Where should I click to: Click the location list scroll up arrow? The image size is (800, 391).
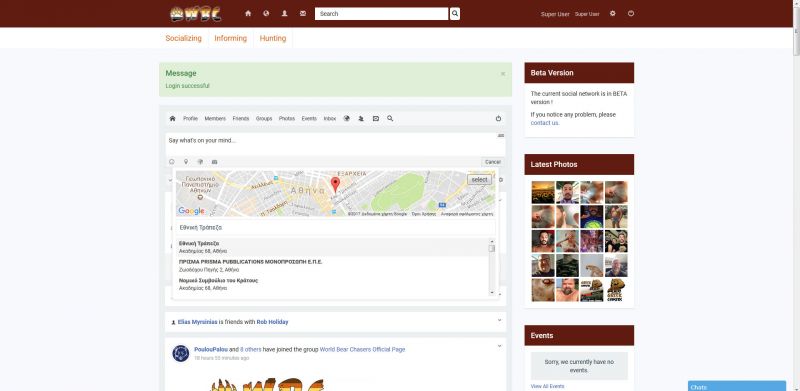click(x=492, y=241)
